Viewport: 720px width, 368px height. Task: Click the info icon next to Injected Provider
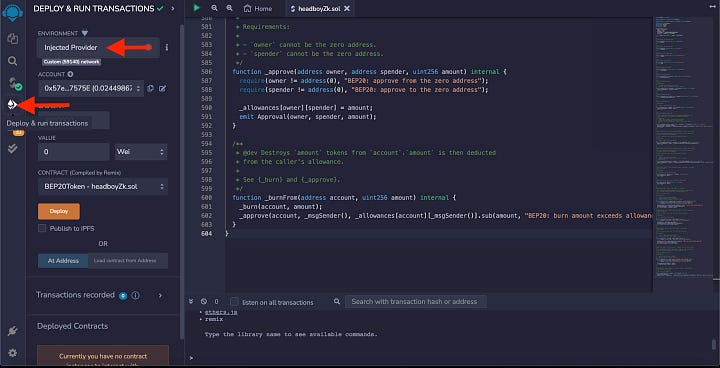[x=167, y=47]
